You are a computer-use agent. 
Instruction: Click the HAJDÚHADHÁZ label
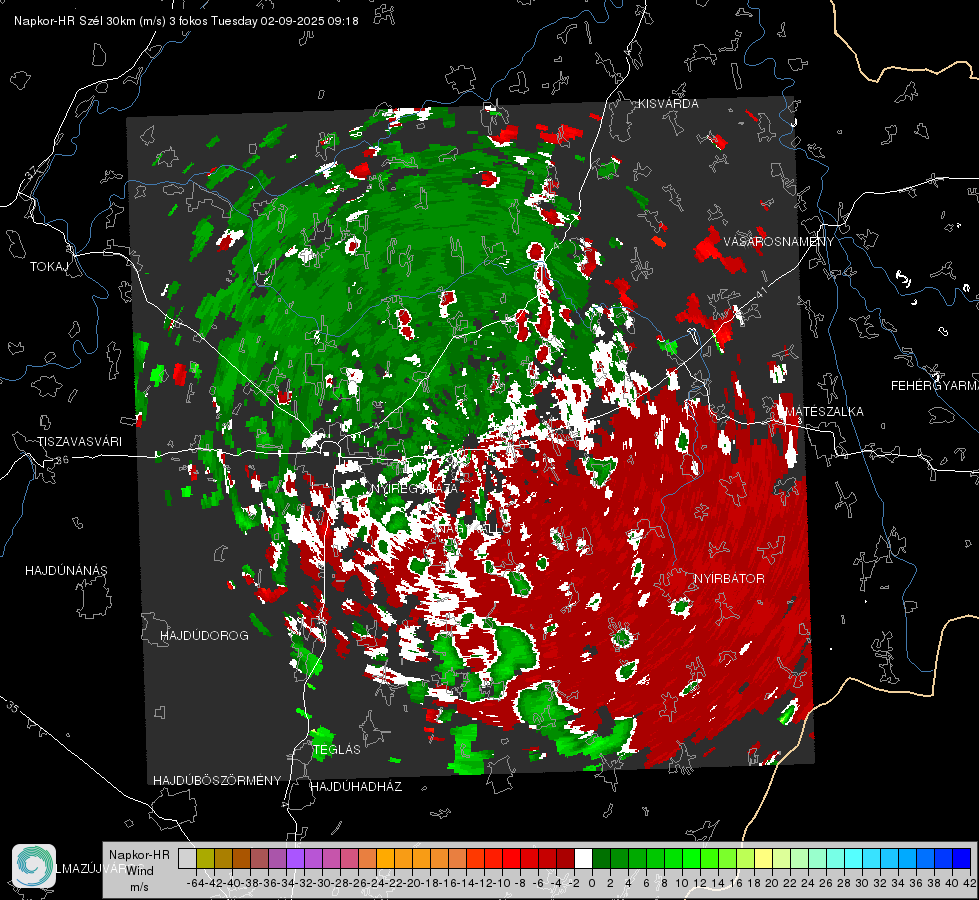coord(356,787)
